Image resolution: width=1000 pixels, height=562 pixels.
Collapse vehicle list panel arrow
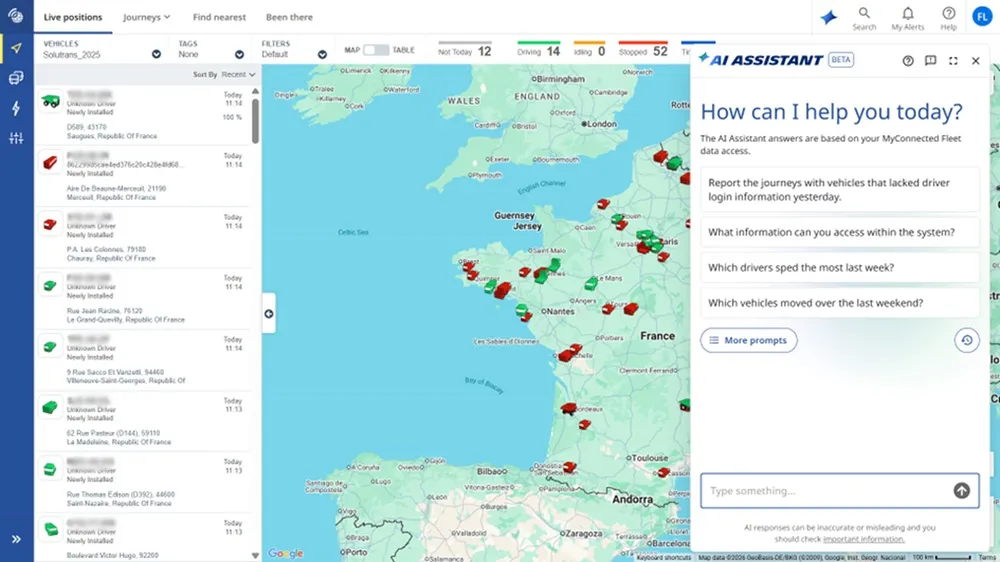[x=268, y=313]
